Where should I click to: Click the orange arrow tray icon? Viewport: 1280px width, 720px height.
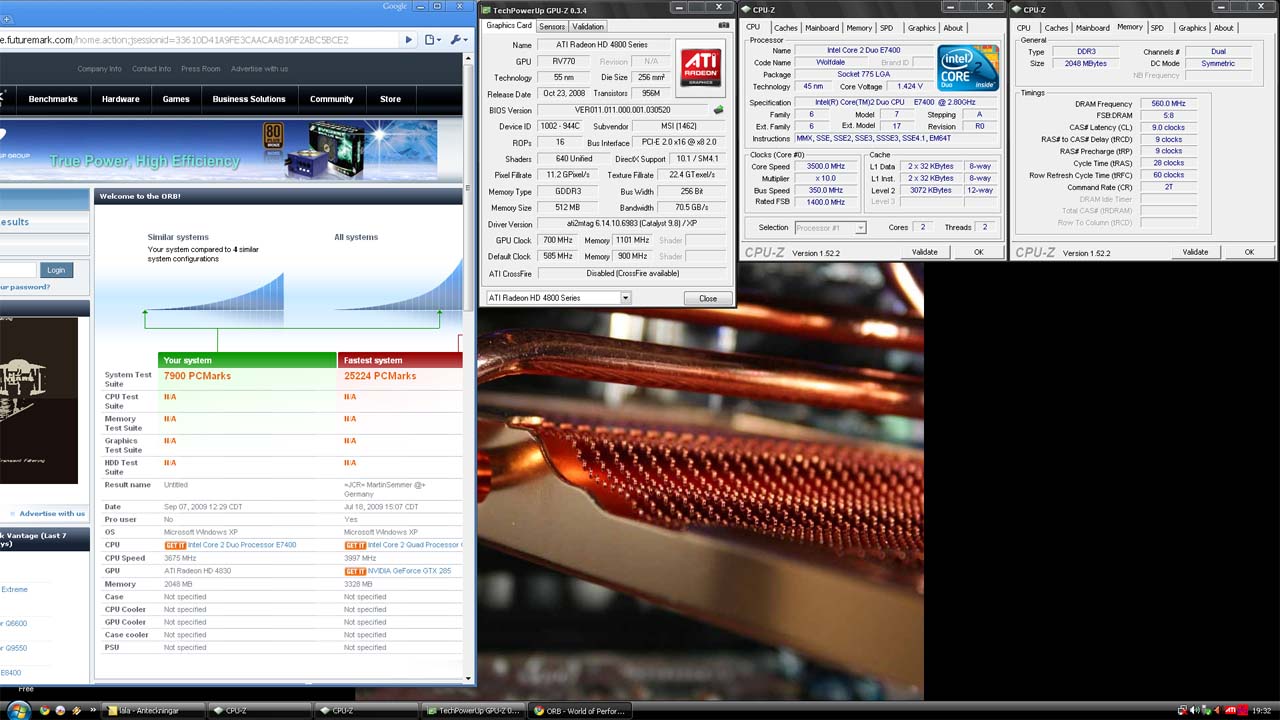coord(1217,711)
